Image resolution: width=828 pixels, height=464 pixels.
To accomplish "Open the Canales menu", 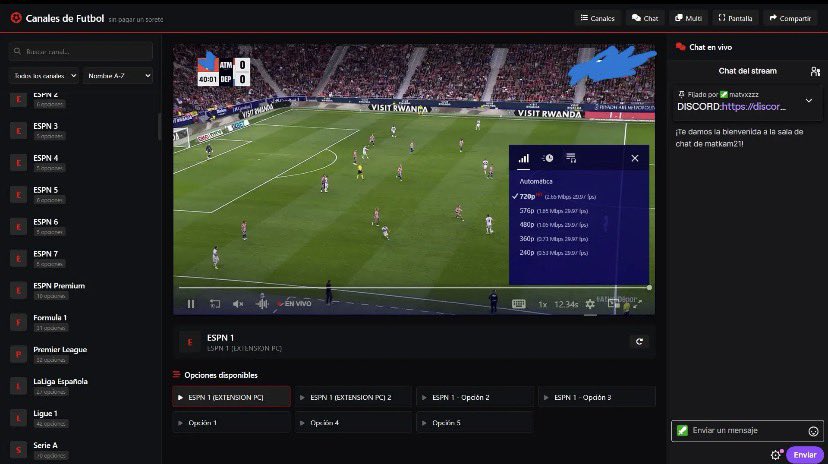I will coord(597,18).
